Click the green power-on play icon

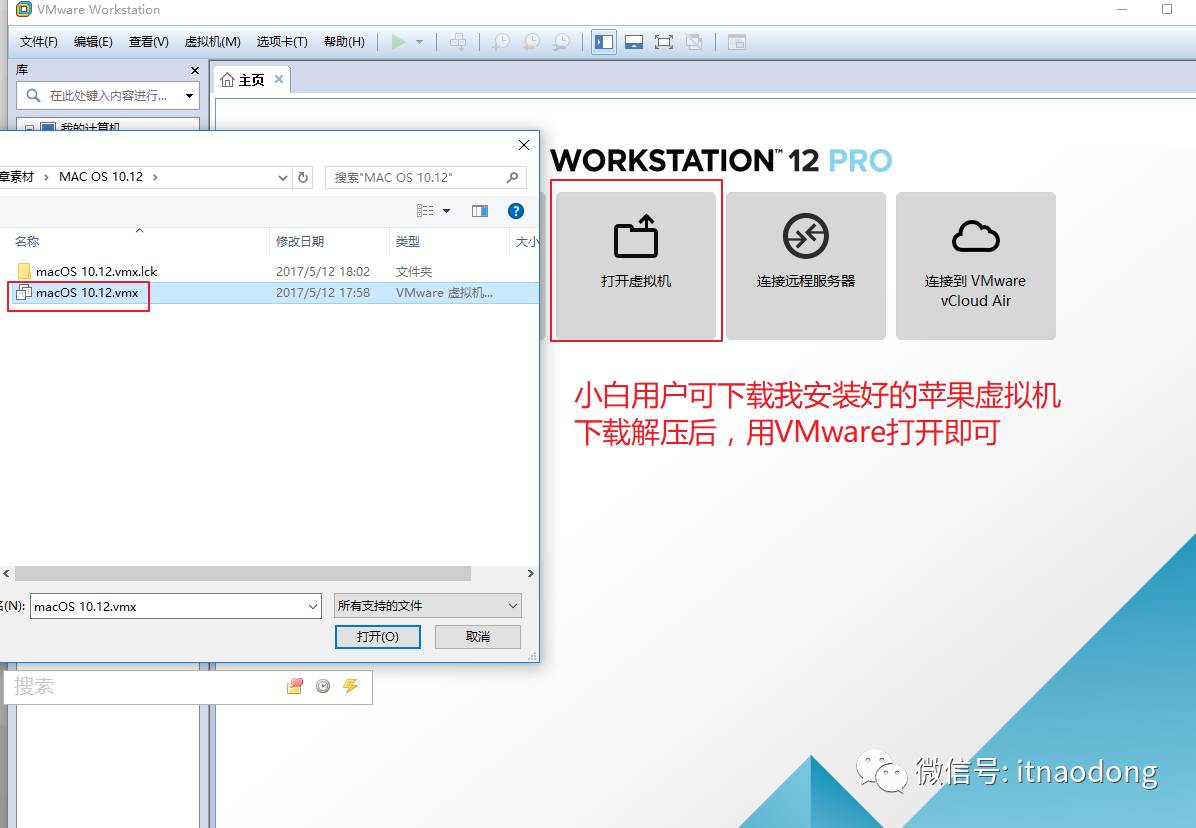coord(398,42)
